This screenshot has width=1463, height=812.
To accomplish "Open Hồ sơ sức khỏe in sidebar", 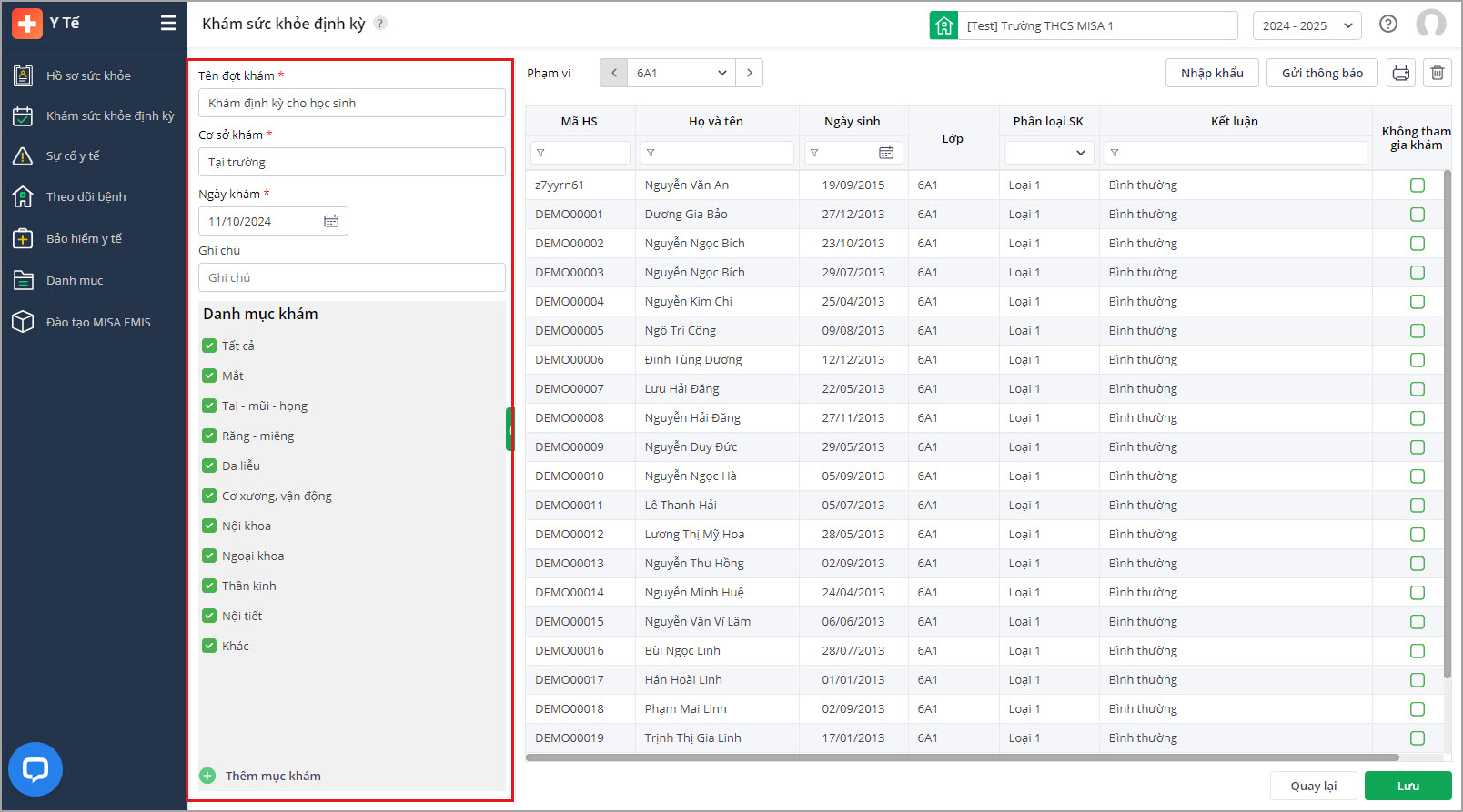I will (88, 75).
